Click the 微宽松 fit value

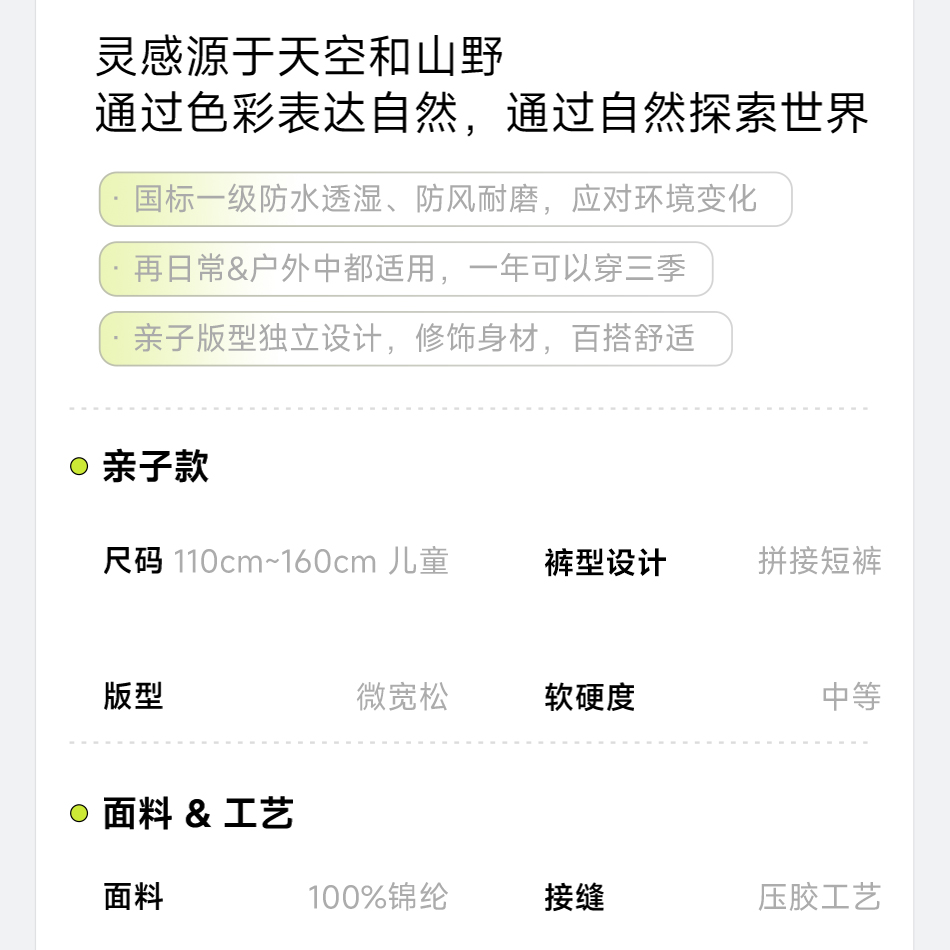coord(402,696)
